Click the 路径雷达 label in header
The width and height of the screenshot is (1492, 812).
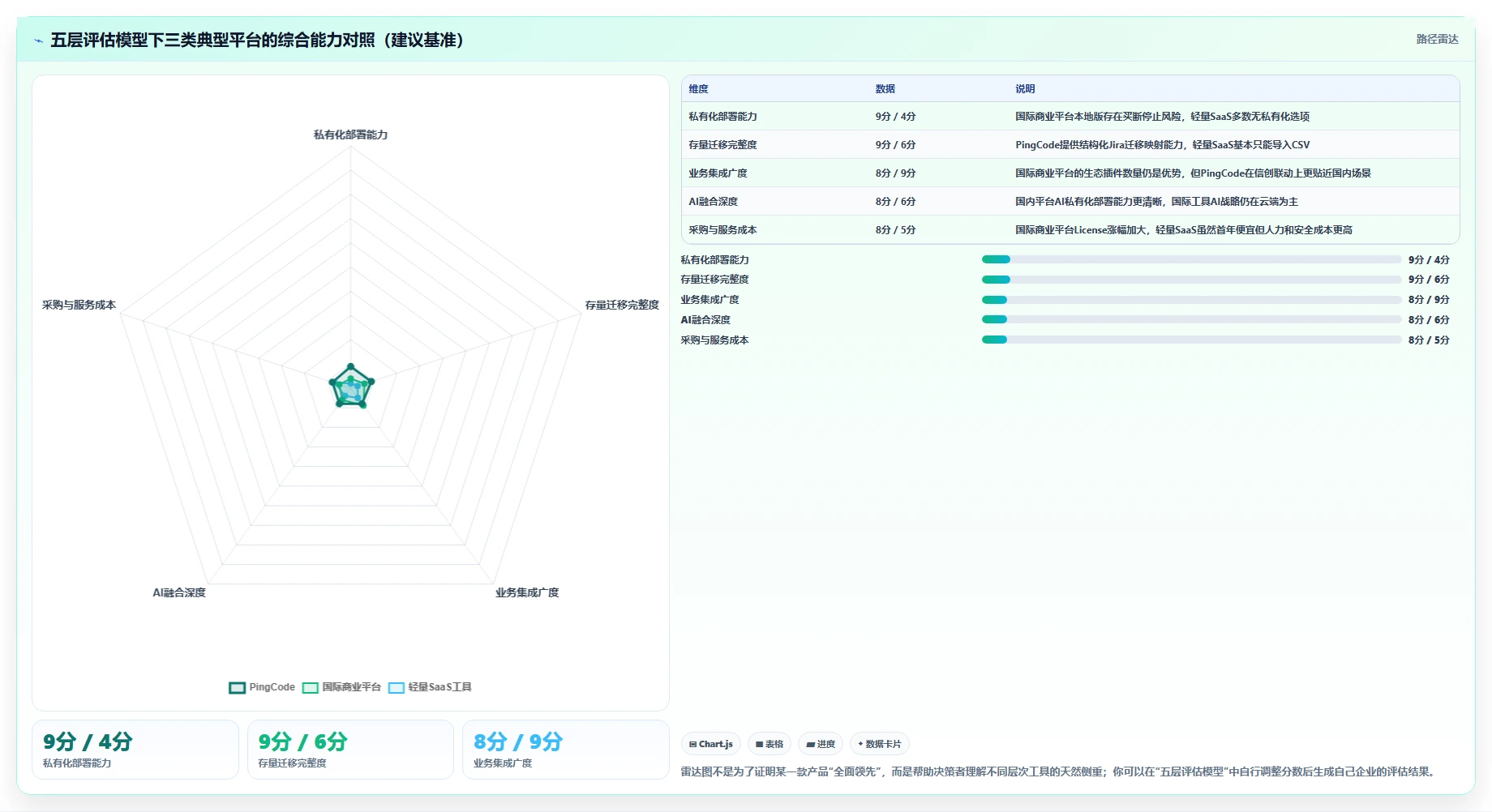(x=1437, y=39)
